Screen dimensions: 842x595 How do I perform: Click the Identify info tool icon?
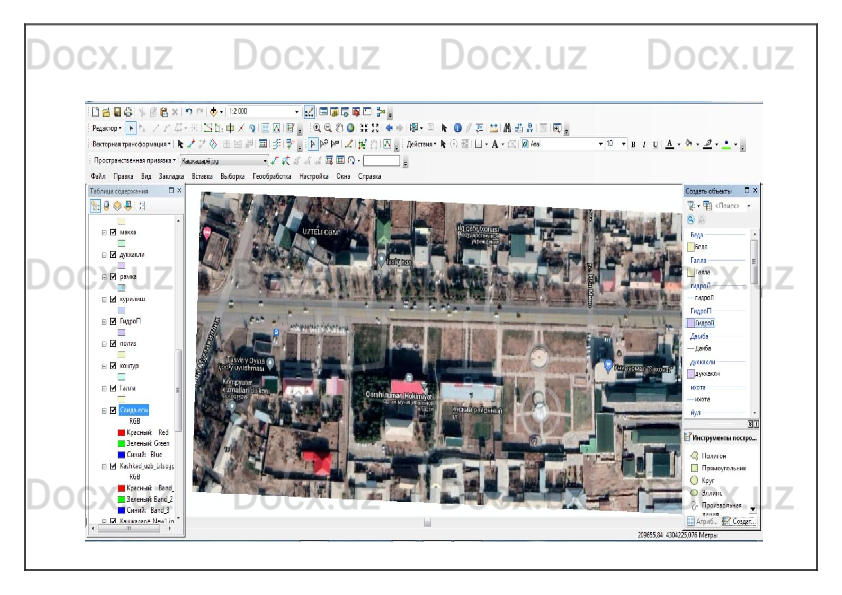coord(457,128)
